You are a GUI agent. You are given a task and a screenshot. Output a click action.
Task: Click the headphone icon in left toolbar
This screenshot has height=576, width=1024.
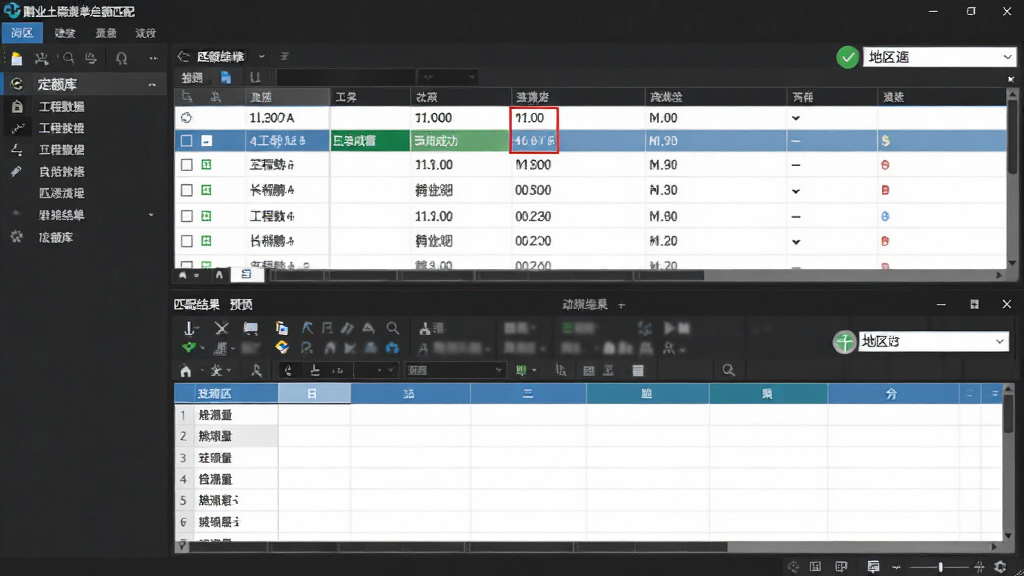121,59
